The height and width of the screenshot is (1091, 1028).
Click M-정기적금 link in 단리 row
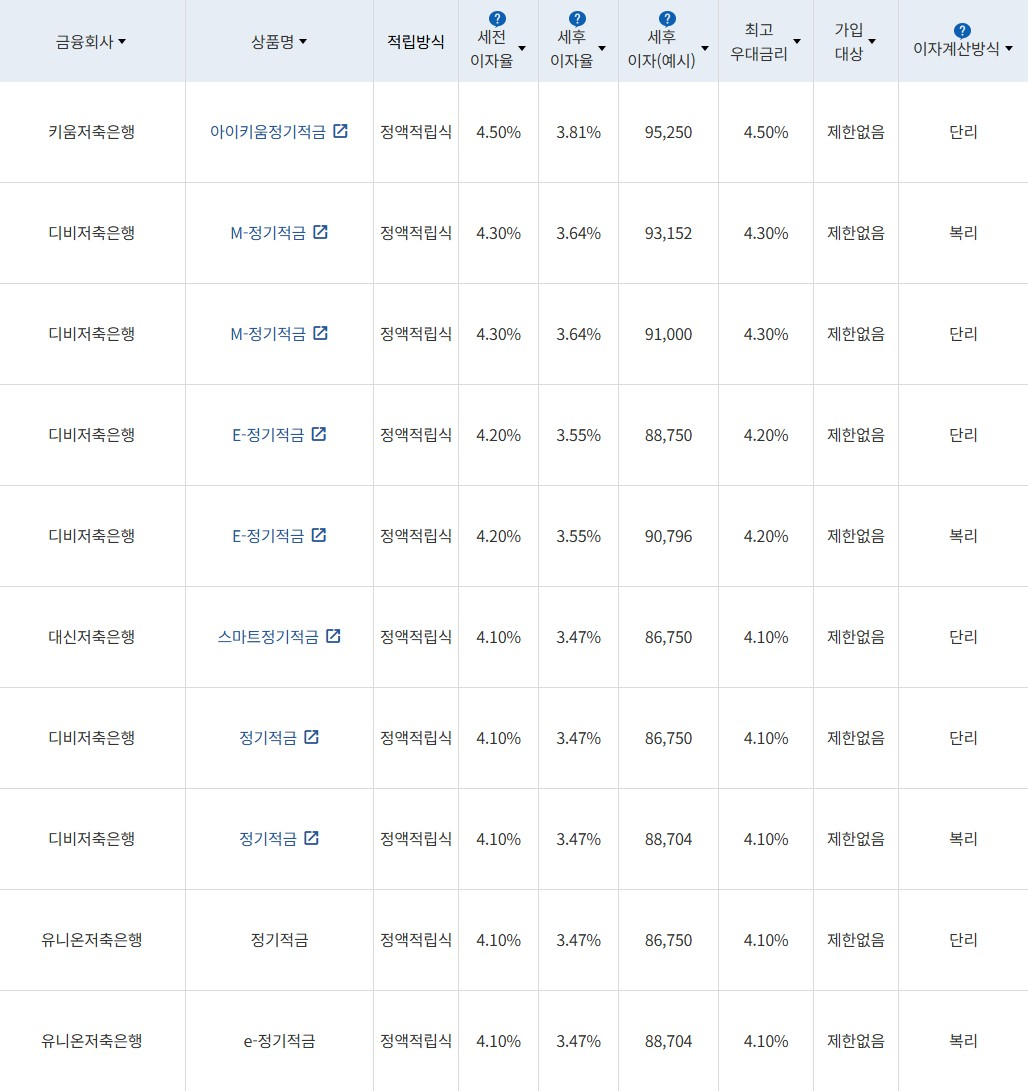(x=268, y=334)
